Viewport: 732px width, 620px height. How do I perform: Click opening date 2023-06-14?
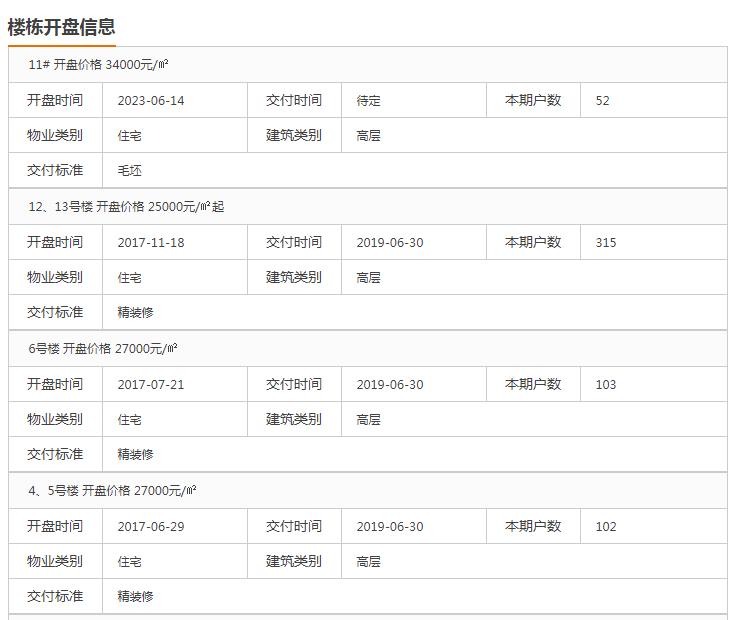point(151,100)
